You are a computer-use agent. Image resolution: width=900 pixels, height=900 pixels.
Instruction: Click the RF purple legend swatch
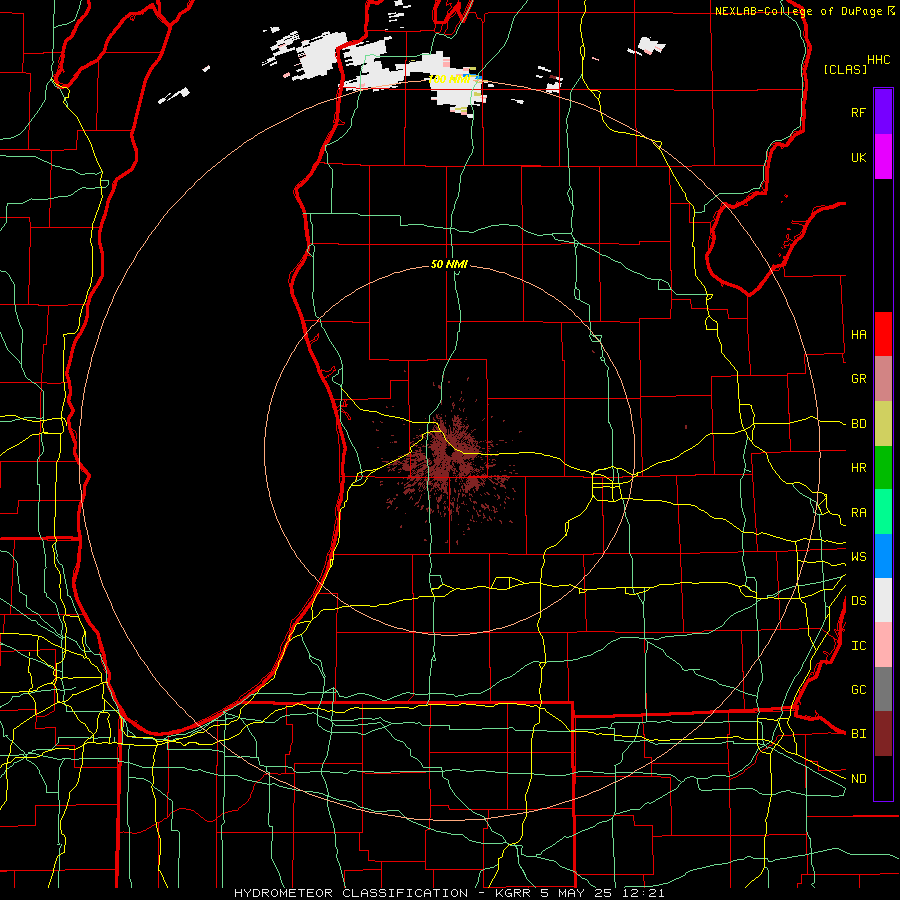(x=883, y=112)
